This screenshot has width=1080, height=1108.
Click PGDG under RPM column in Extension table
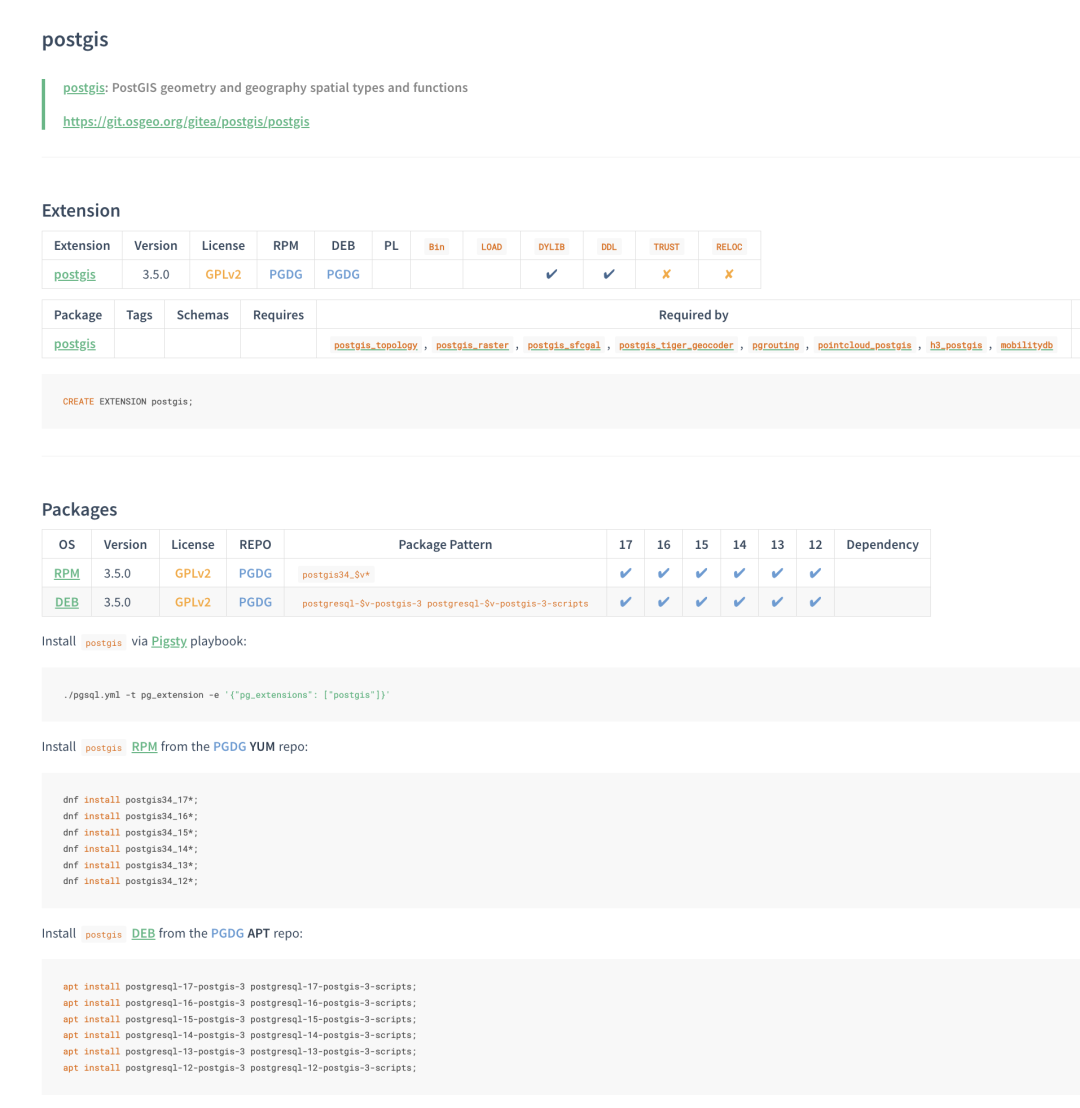pos(286,274)
